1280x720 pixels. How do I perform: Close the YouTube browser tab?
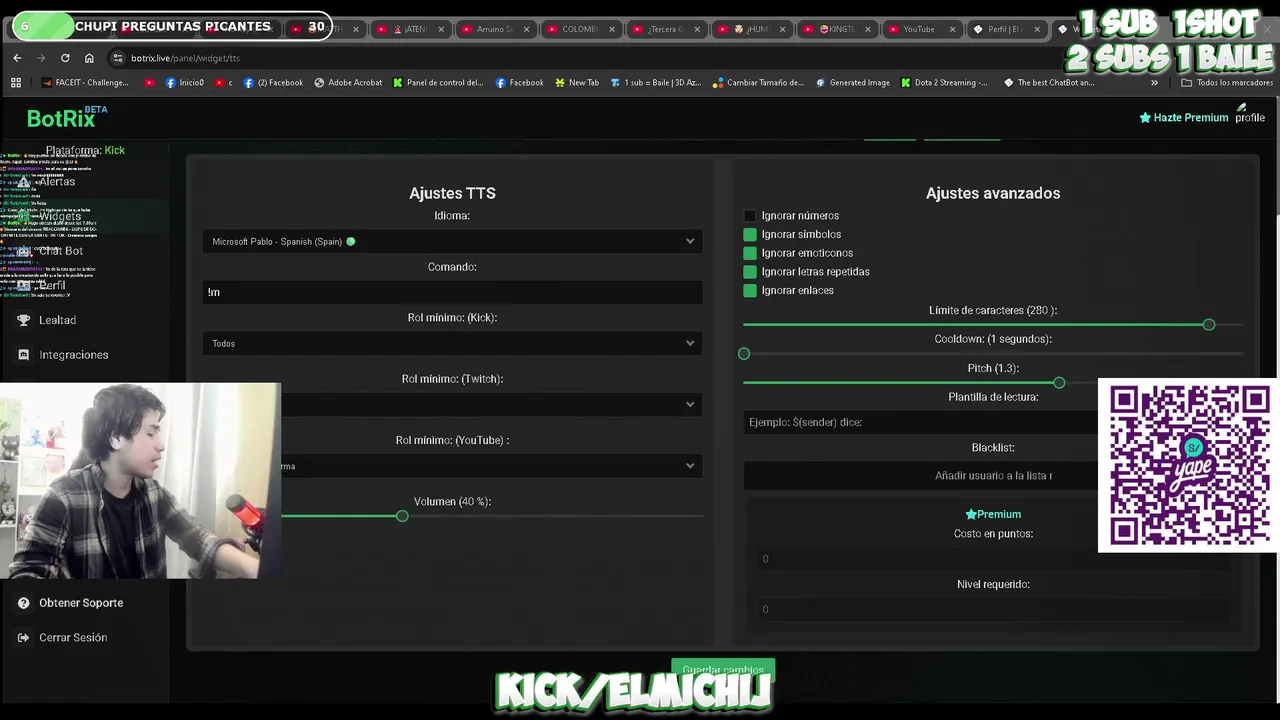pos(953,29)
